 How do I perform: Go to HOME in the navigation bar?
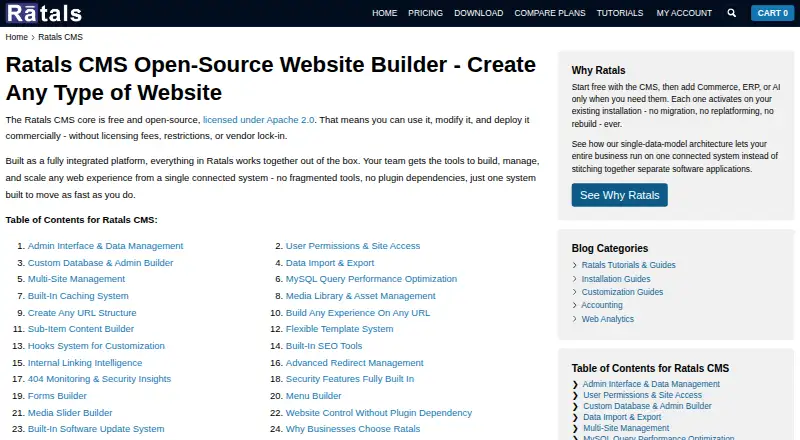pos(385,13)
